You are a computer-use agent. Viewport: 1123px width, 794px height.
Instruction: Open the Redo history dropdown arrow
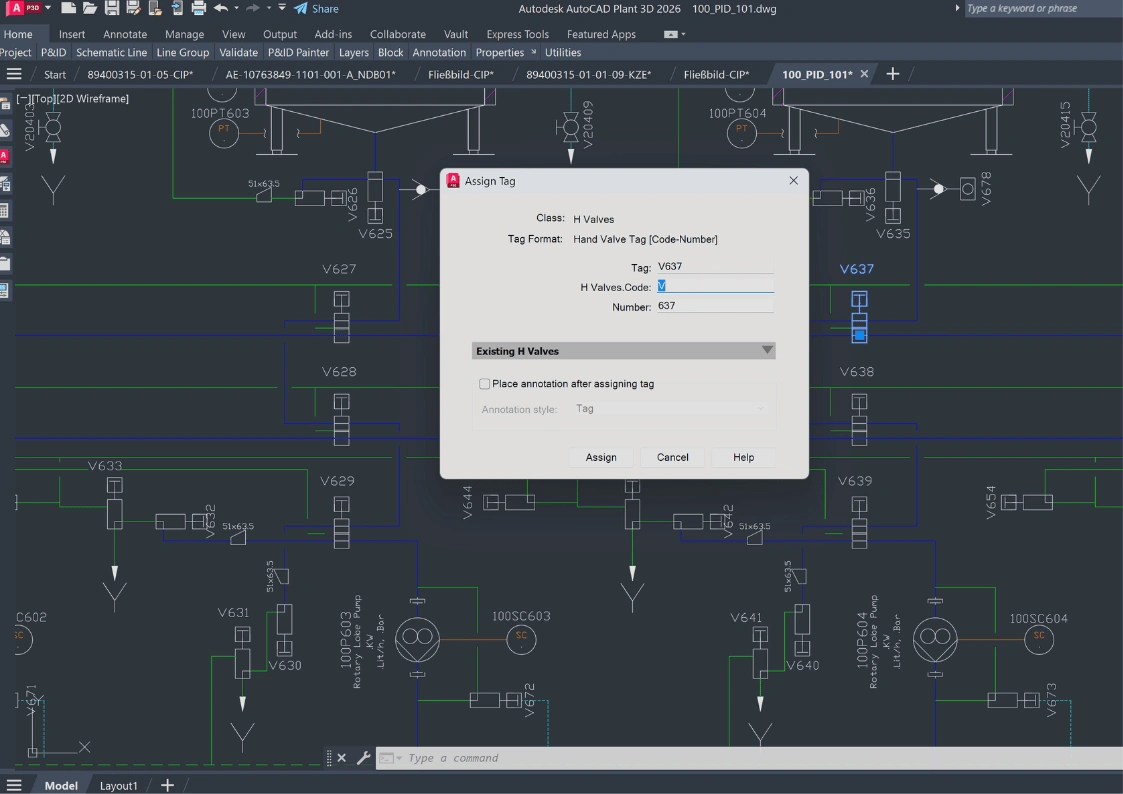pyautogui.click(x=269, y=9)
